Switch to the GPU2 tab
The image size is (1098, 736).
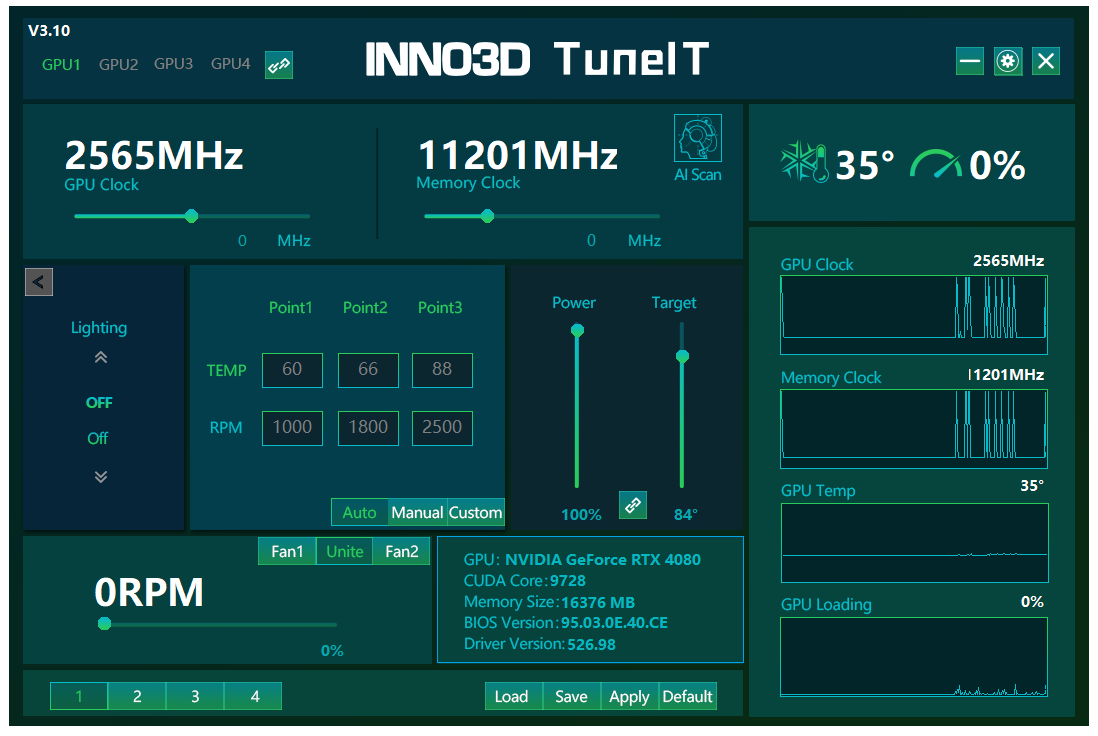coord(118,64)
